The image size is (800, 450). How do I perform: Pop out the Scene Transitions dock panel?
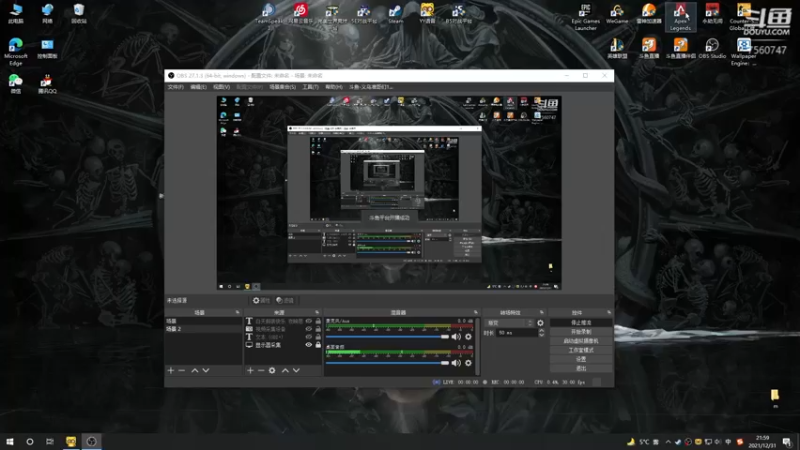tap(541, 312)
